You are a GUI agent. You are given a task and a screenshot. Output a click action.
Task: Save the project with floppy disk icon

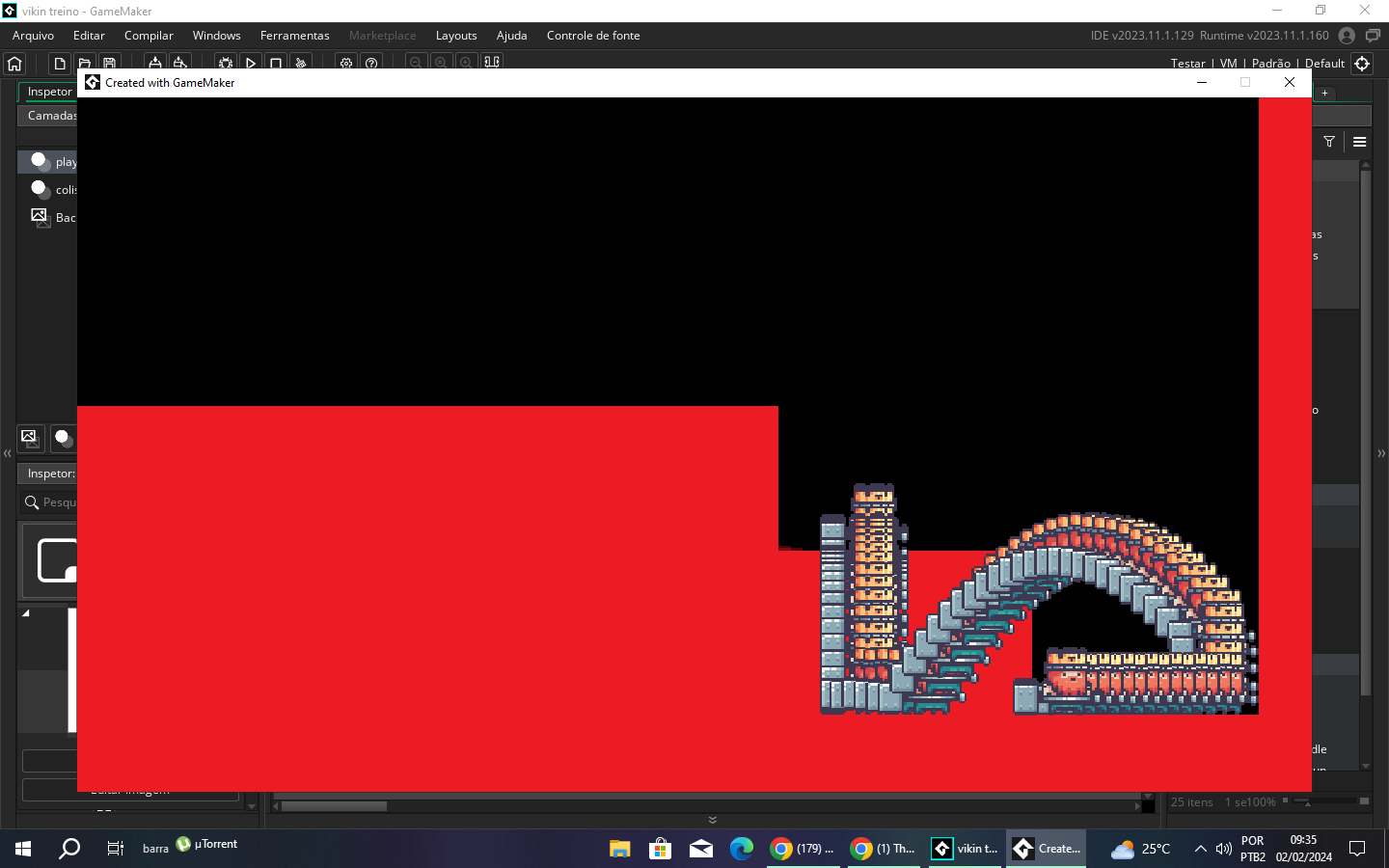tap(110, 64)
